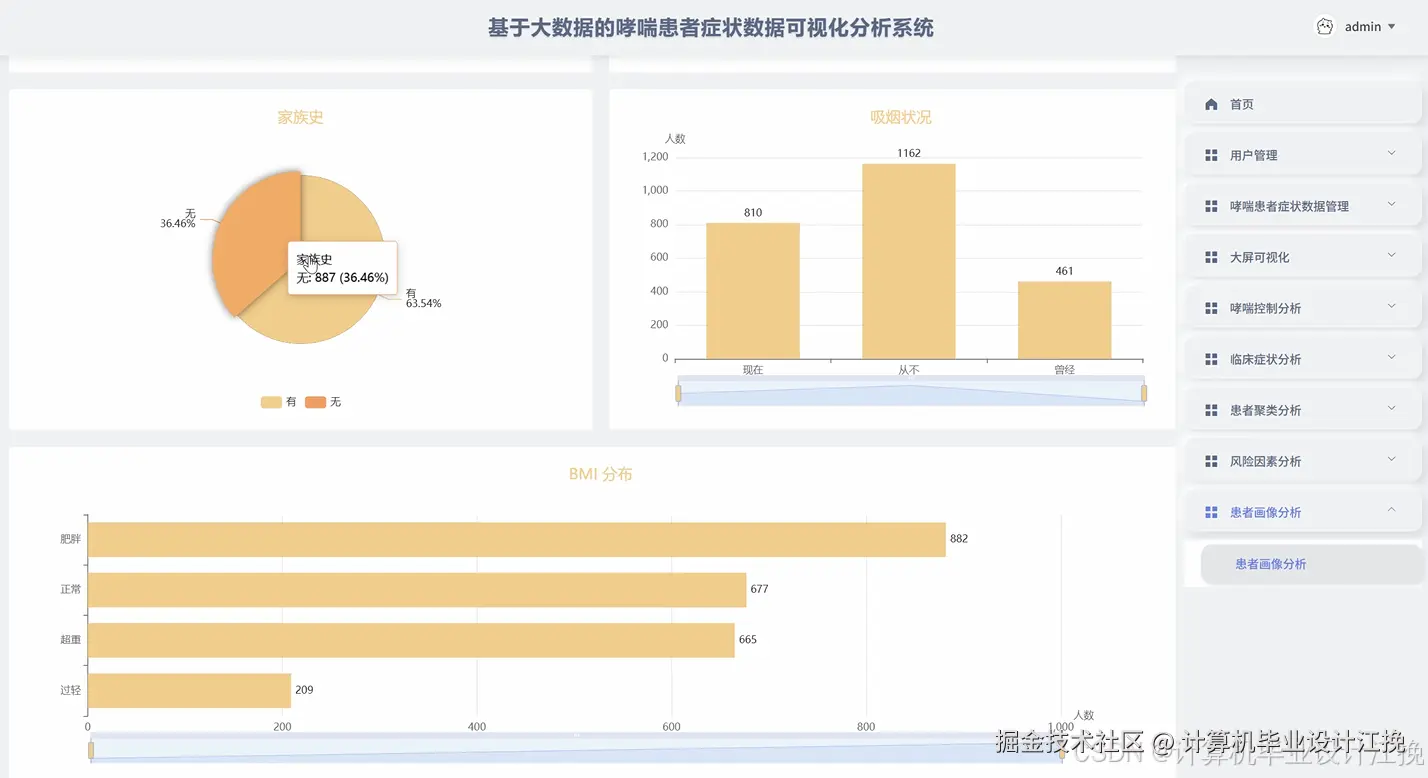Open the 临床症状分析 menu item
The height and width of the screenshot is (778, 1428).
[1303, 359]
